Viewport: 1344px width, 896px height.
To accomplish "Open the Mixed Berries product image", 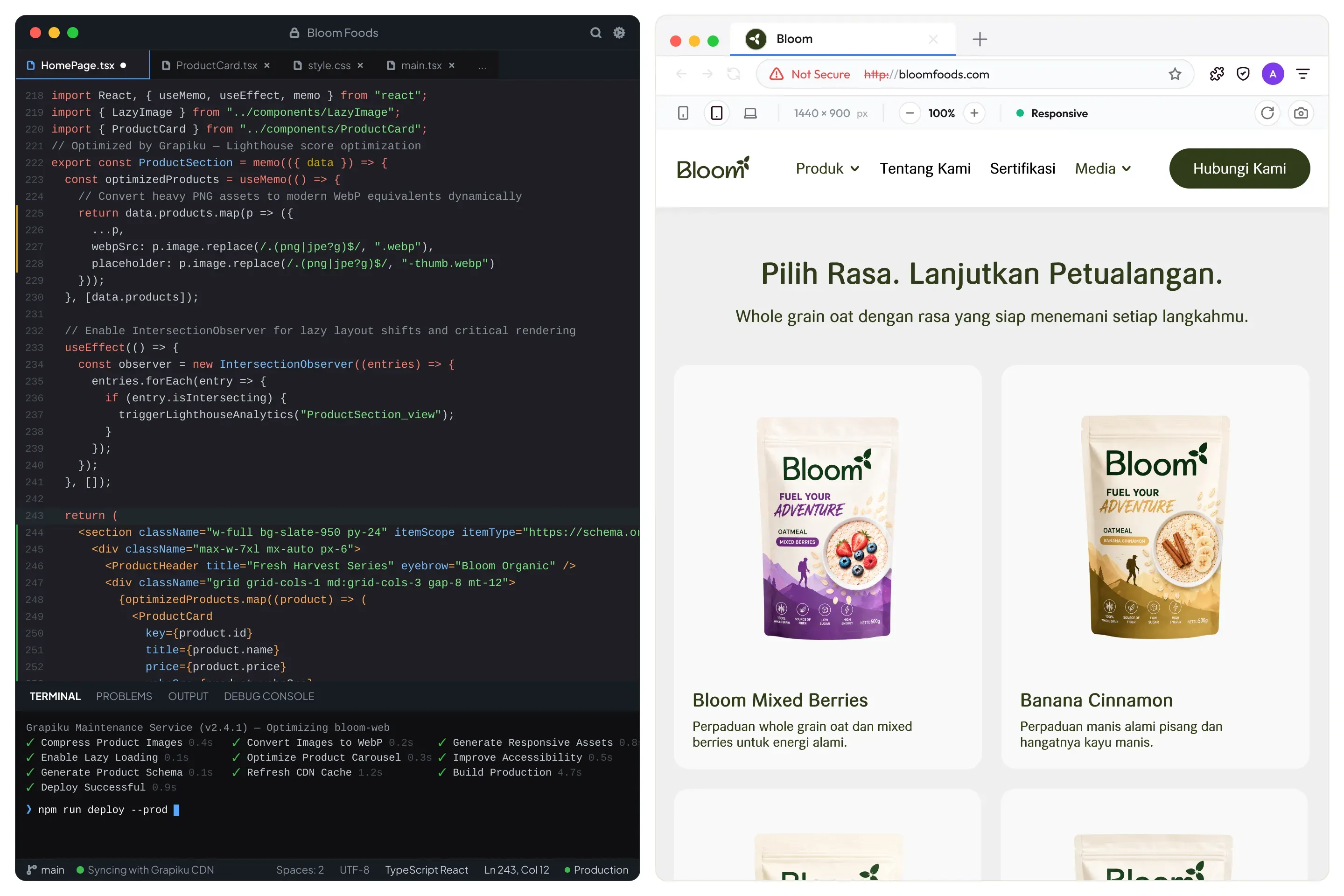I will 827,527.
